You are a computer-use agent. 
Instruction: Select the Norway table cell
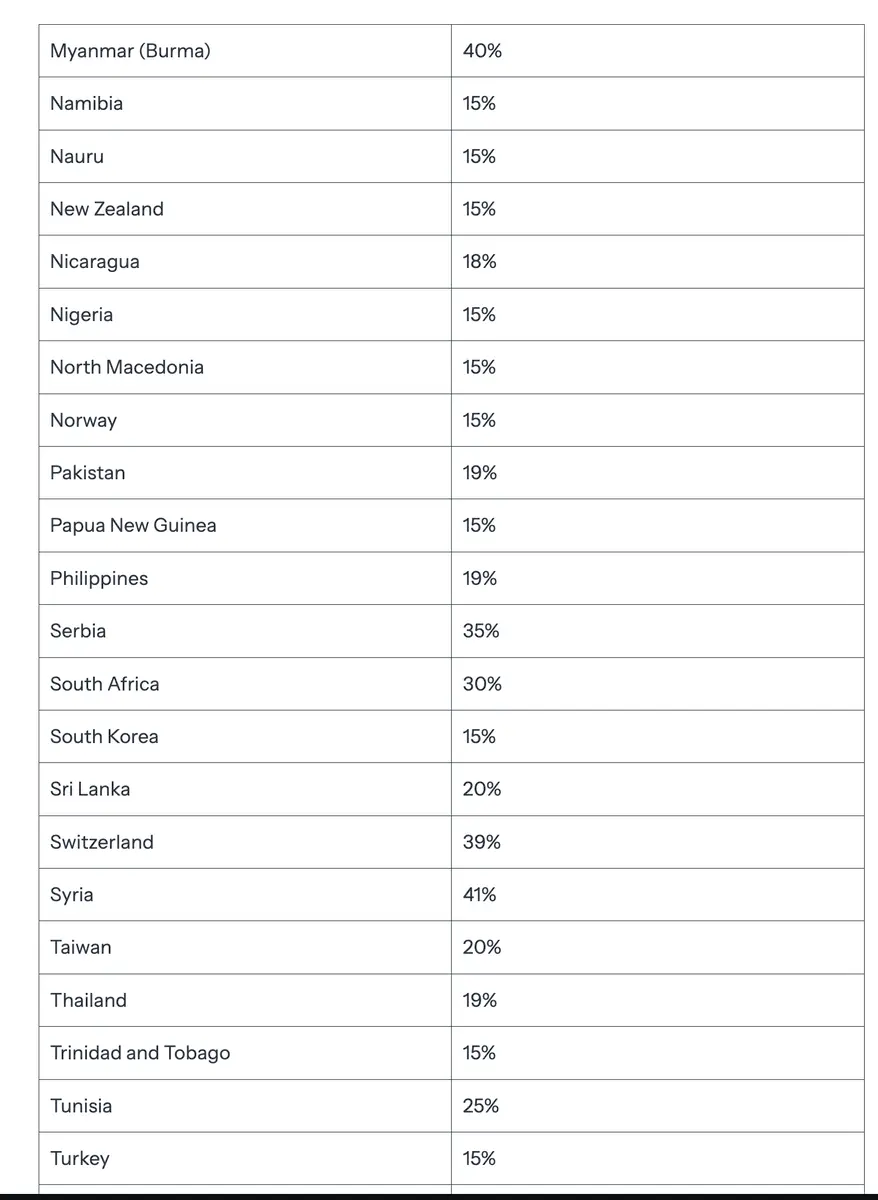pyautogui.click(x=245, y=420)
